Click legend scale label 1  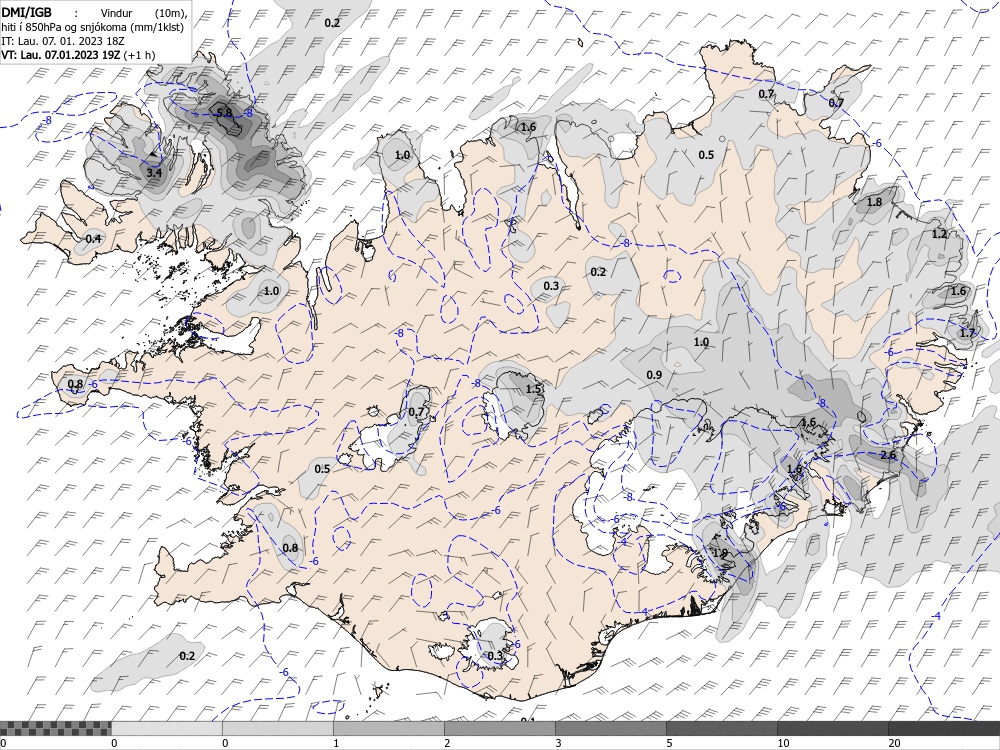pyautogui.click(x=336, y=743)
